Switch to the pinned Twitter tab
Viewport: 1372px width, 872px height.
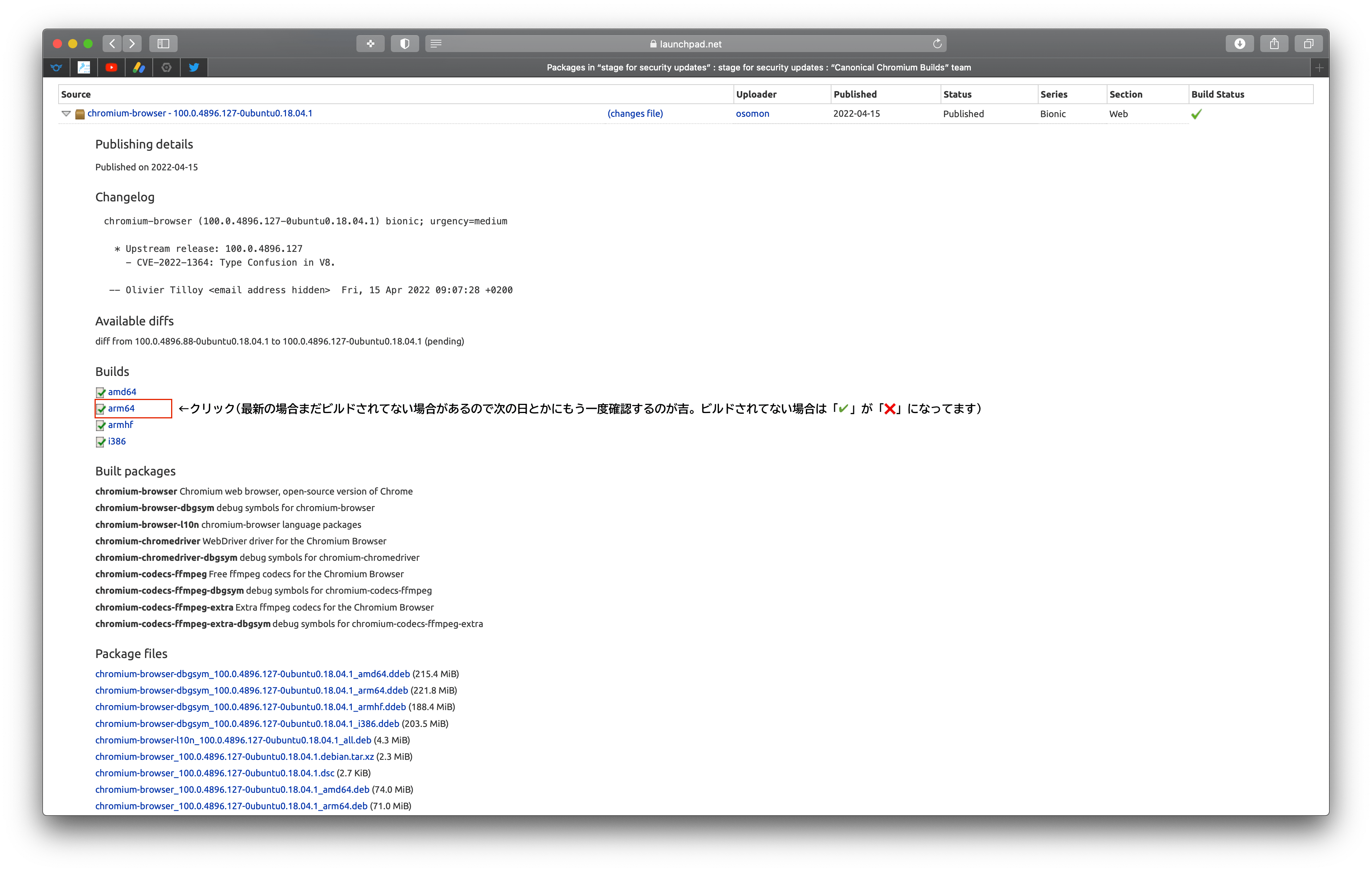point(194,68)
